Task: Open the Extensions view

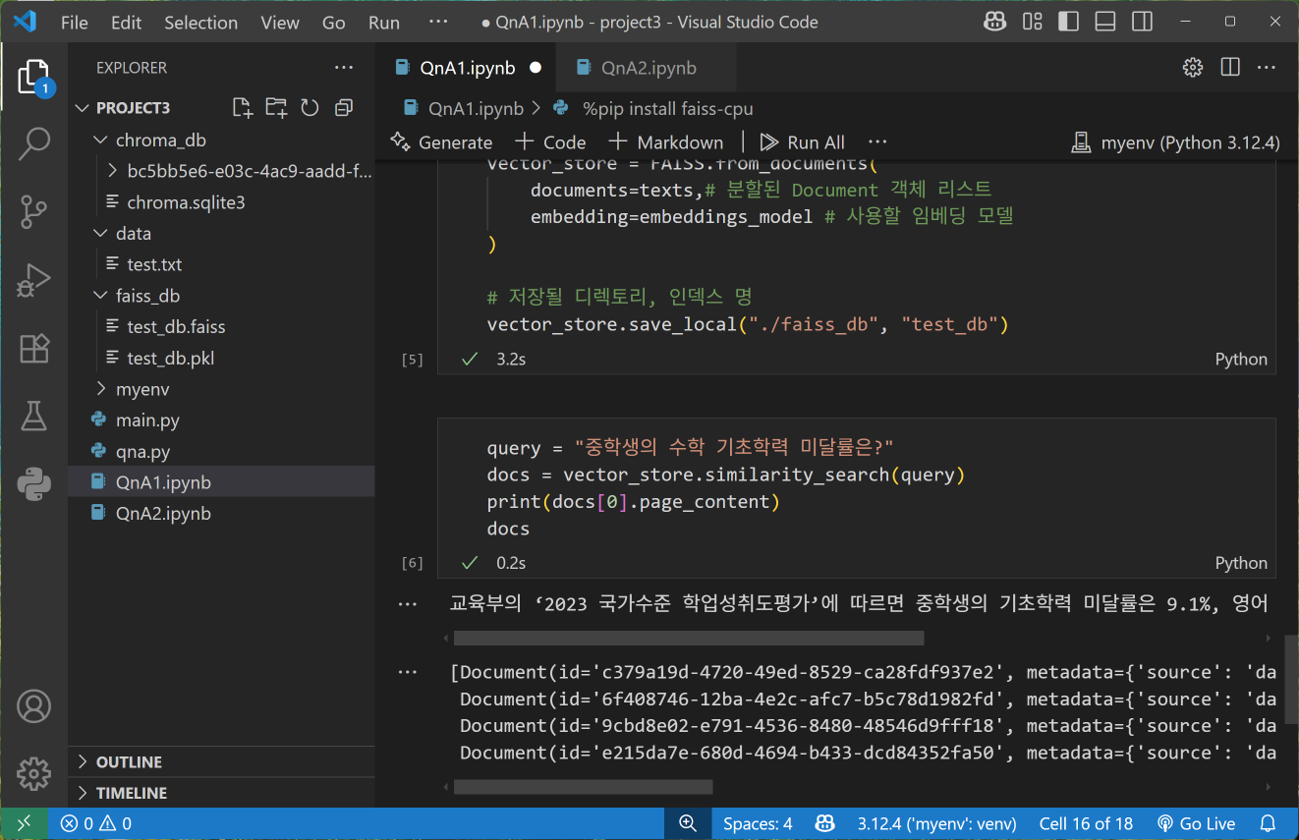Action: tap(34, 348)
